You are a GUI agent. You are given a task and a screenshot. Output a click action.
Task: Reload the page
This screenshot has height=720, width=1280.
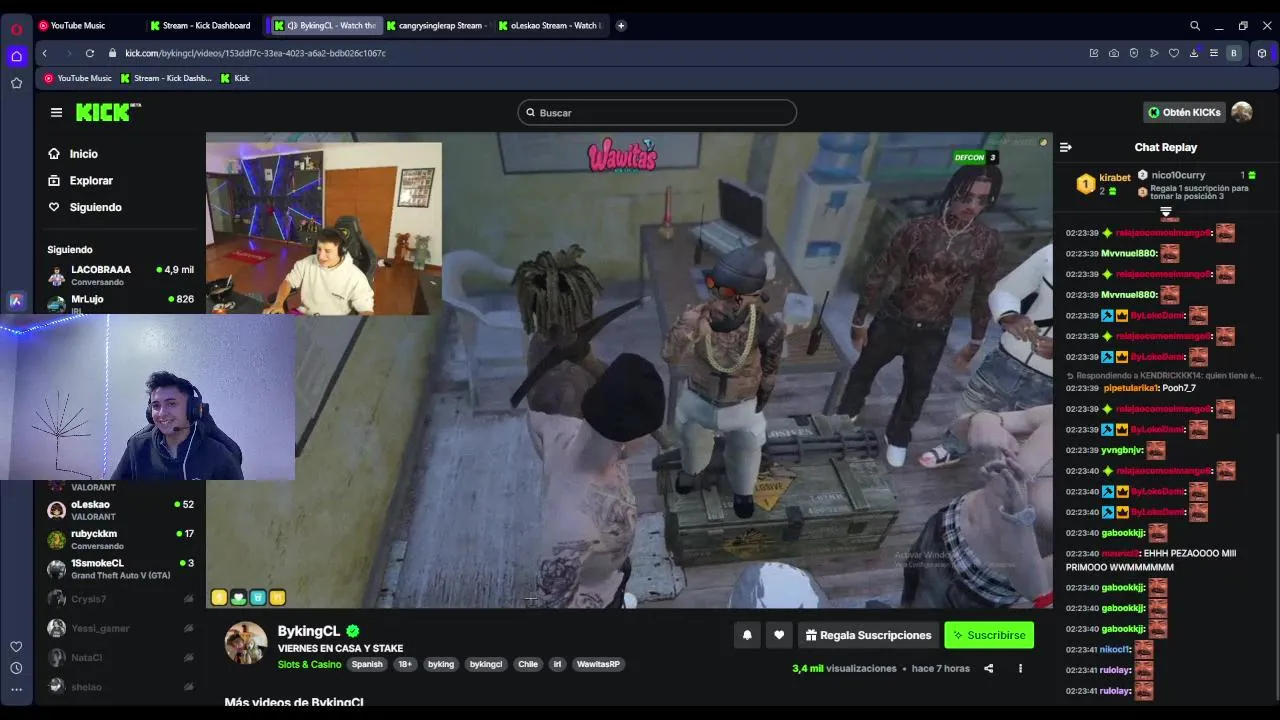[90, 53]
